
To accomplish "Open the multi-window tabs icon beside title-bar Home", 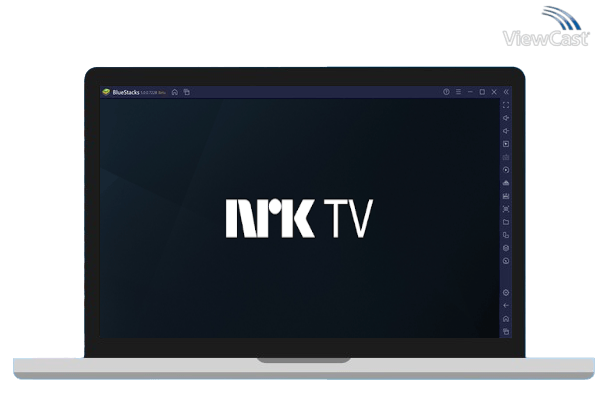I will point(187,92).
